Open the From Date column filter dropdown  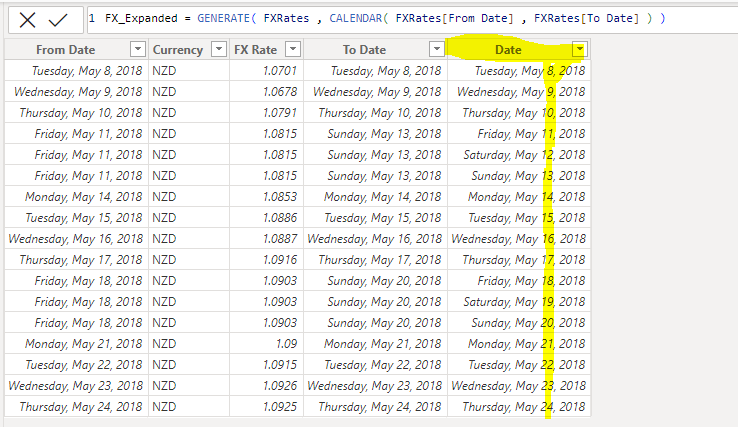click(x=138, y=49)
